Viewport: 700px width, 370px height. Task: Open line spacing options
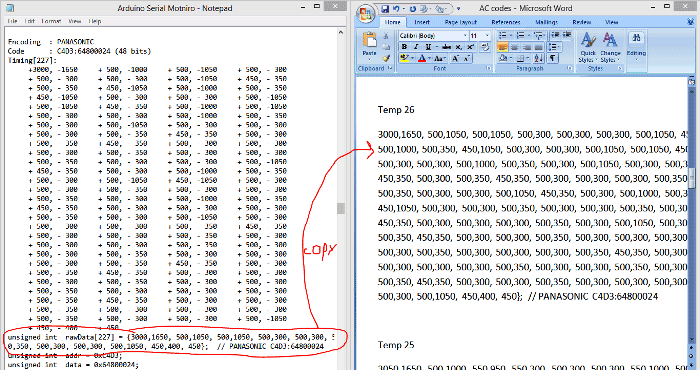(555, 47)
